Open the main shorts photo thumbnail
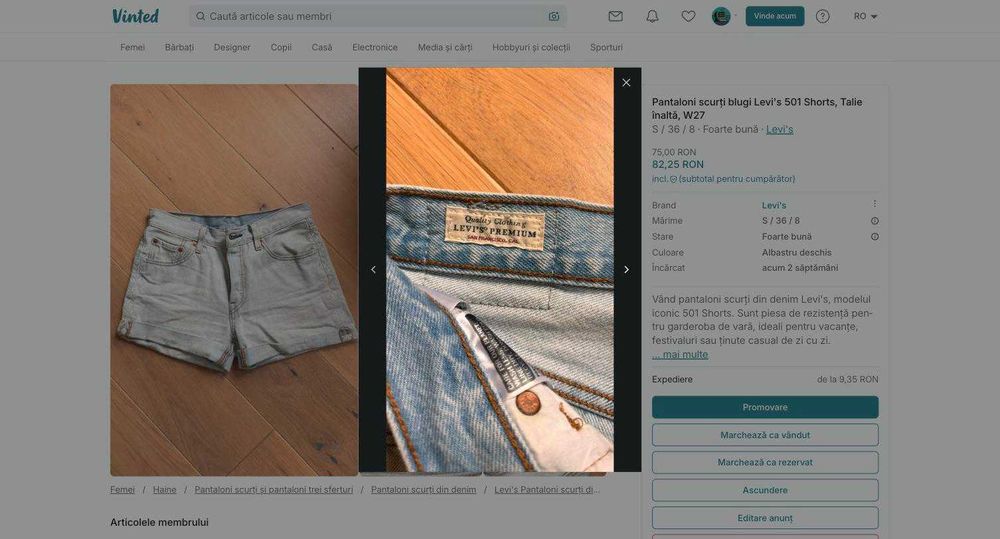1000x539 pixels. point(234,280)
